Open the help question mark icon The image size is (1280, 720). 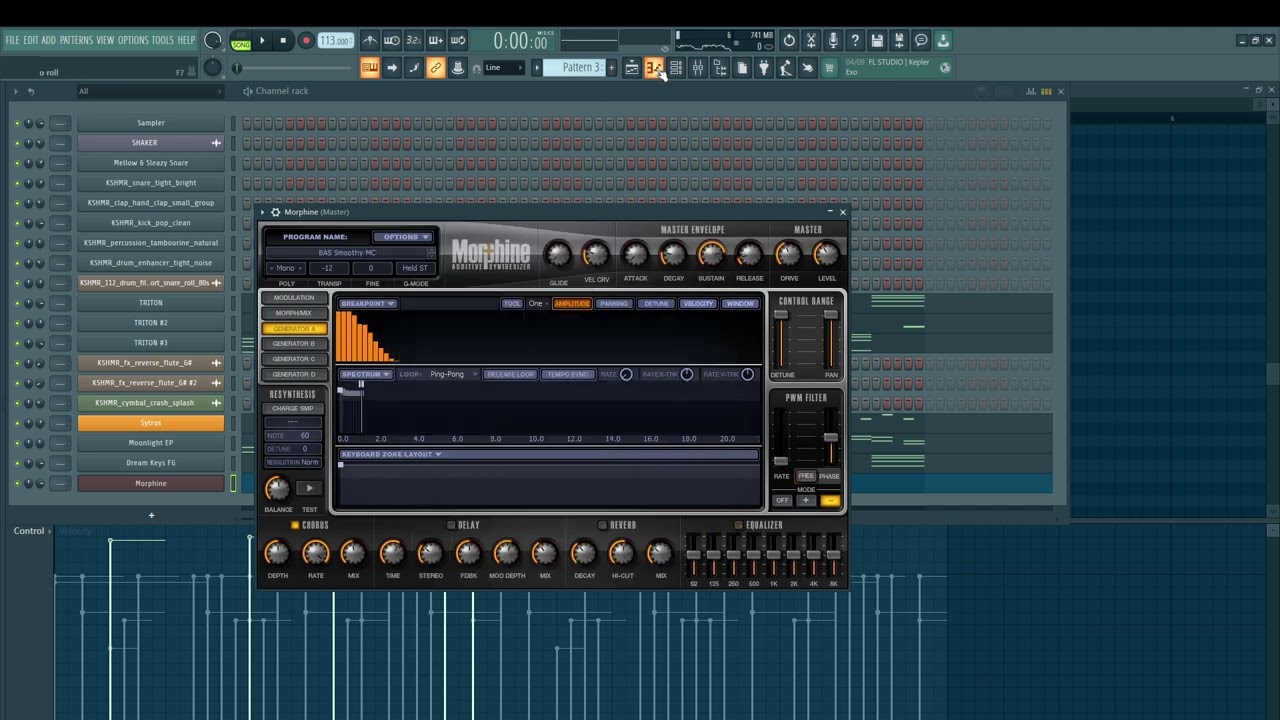coord(855,41)
